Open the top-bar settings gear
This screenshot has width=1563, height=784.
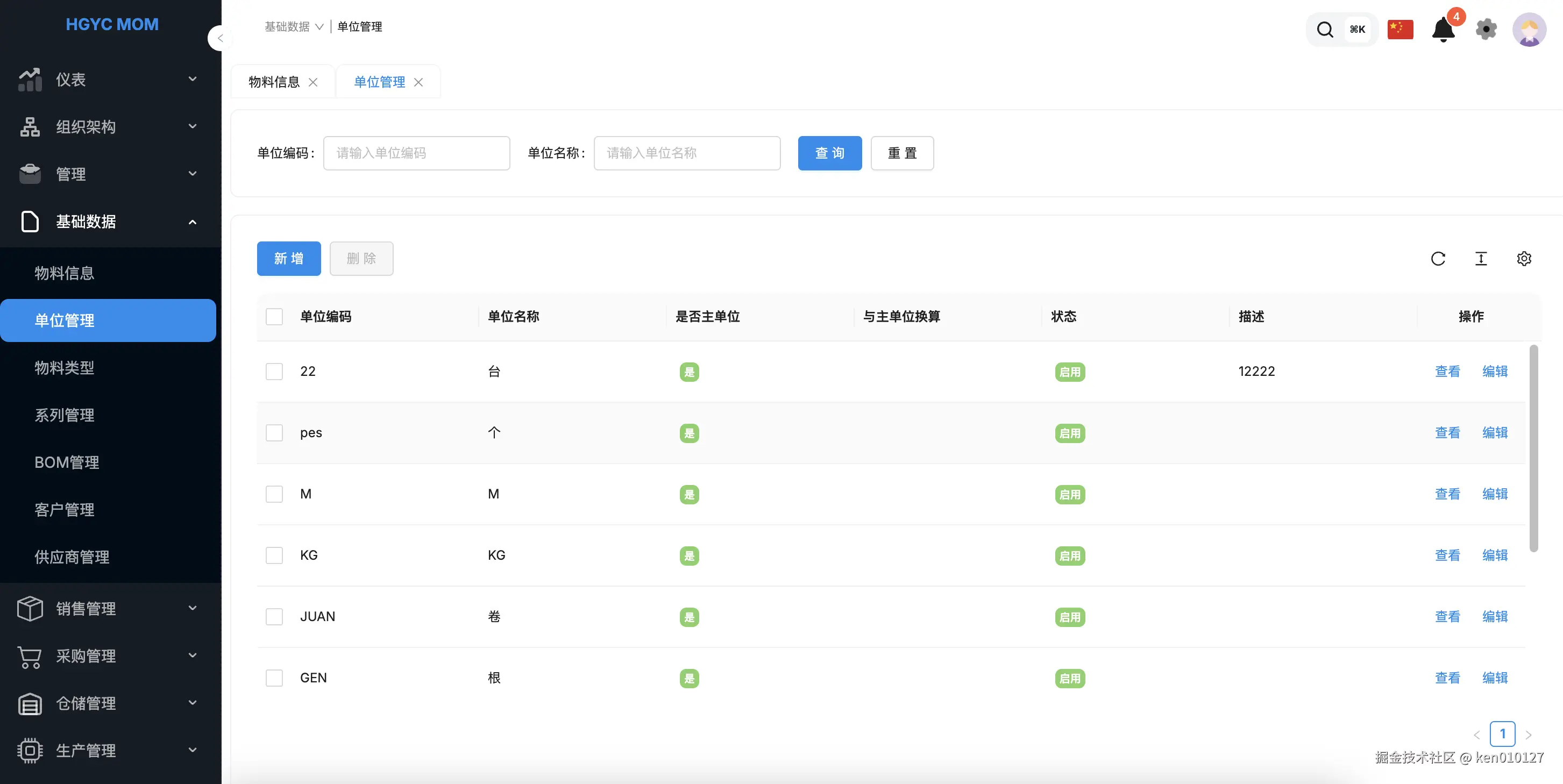point(1486,29)
